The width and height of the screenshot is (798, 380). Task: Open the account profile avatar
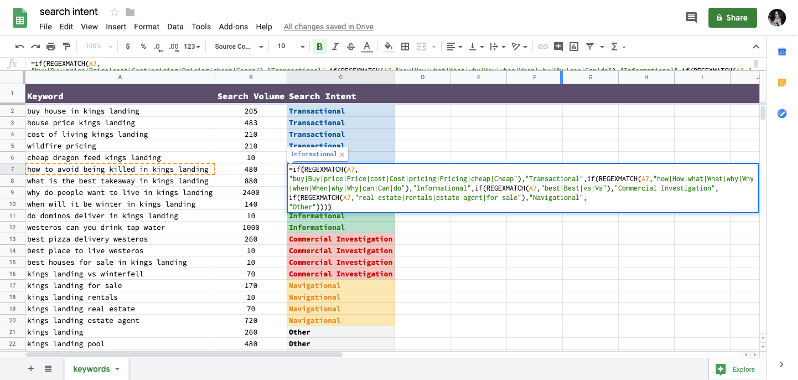(x=777, y=18)
